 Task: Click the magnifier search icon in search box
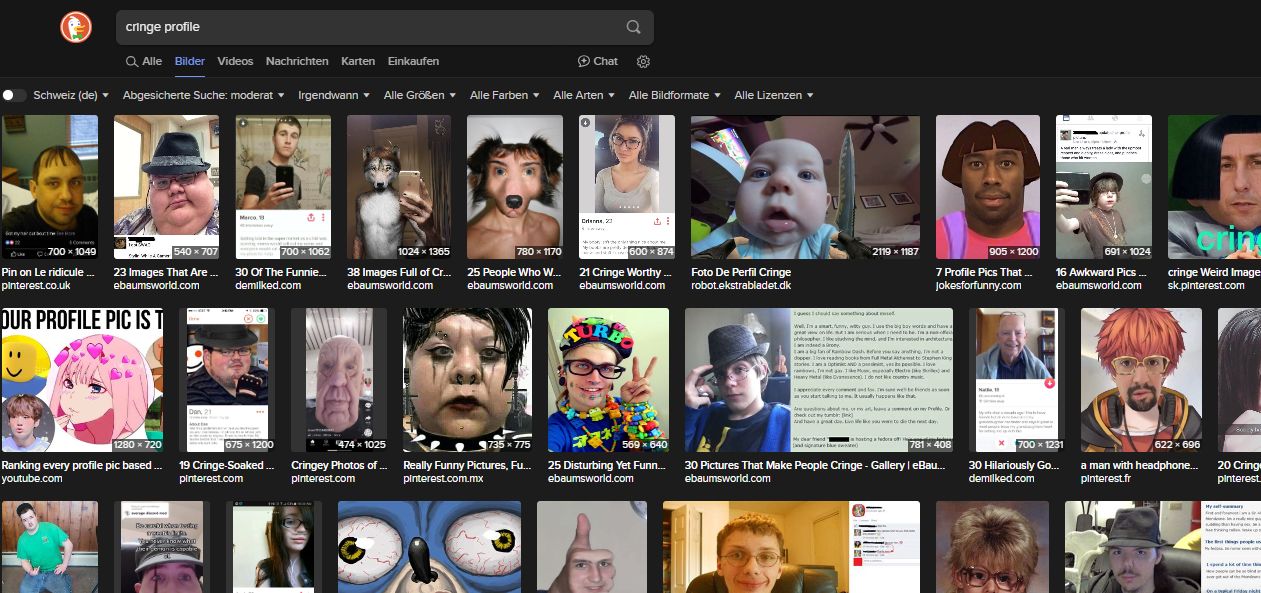(633, 27)
